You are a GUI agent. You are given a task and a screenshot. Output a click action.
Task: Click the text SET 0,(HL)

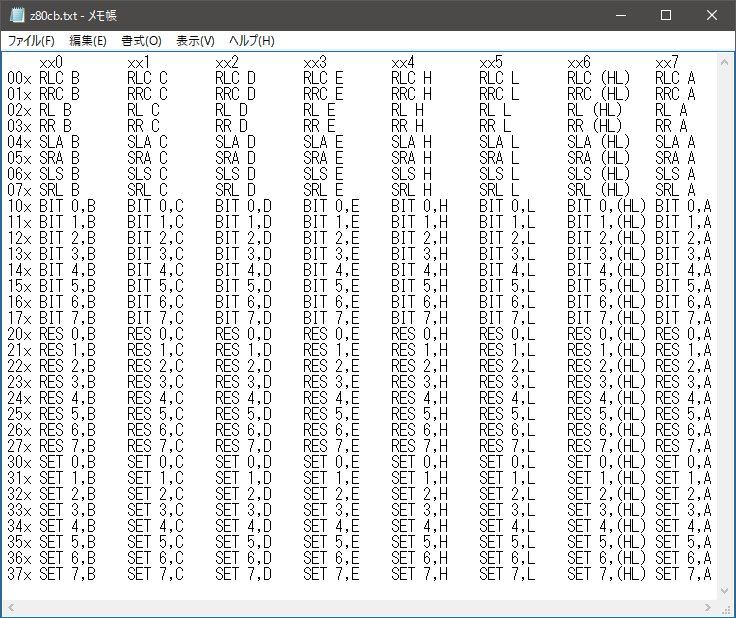click(606, 462)
